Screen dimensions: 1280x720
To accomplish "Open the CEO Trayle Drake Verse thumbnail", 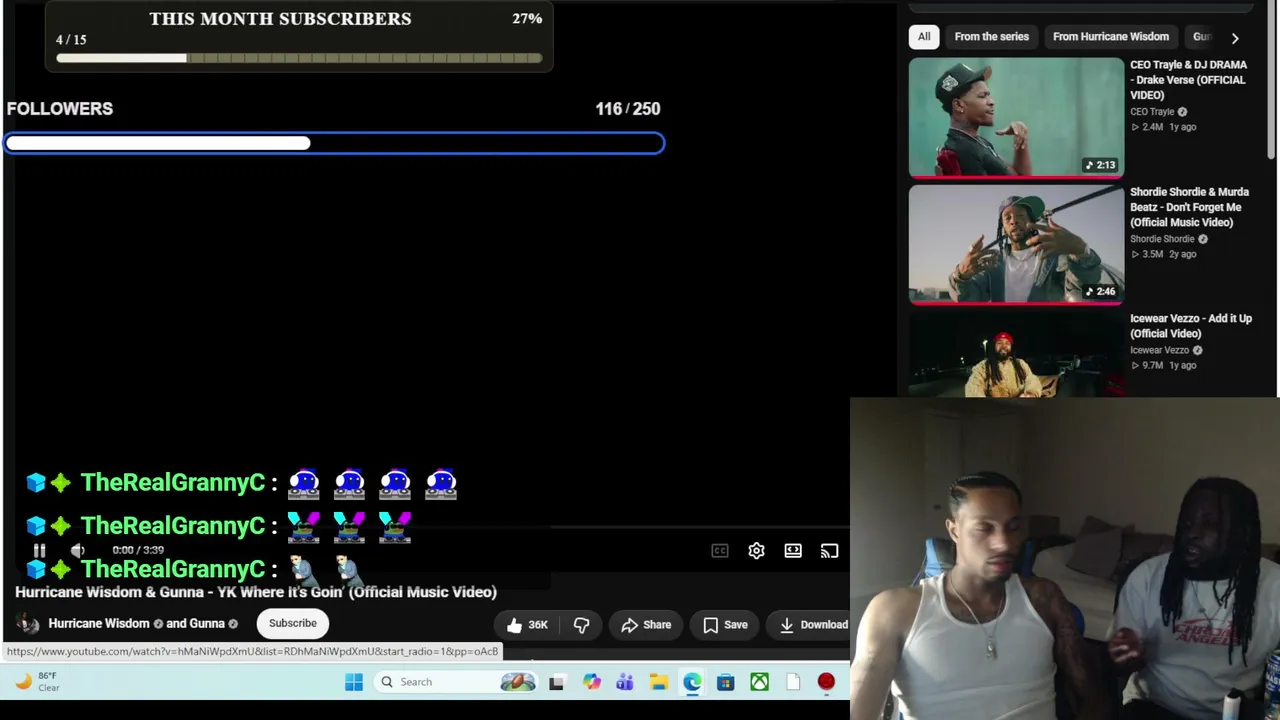I will 1016,118.
